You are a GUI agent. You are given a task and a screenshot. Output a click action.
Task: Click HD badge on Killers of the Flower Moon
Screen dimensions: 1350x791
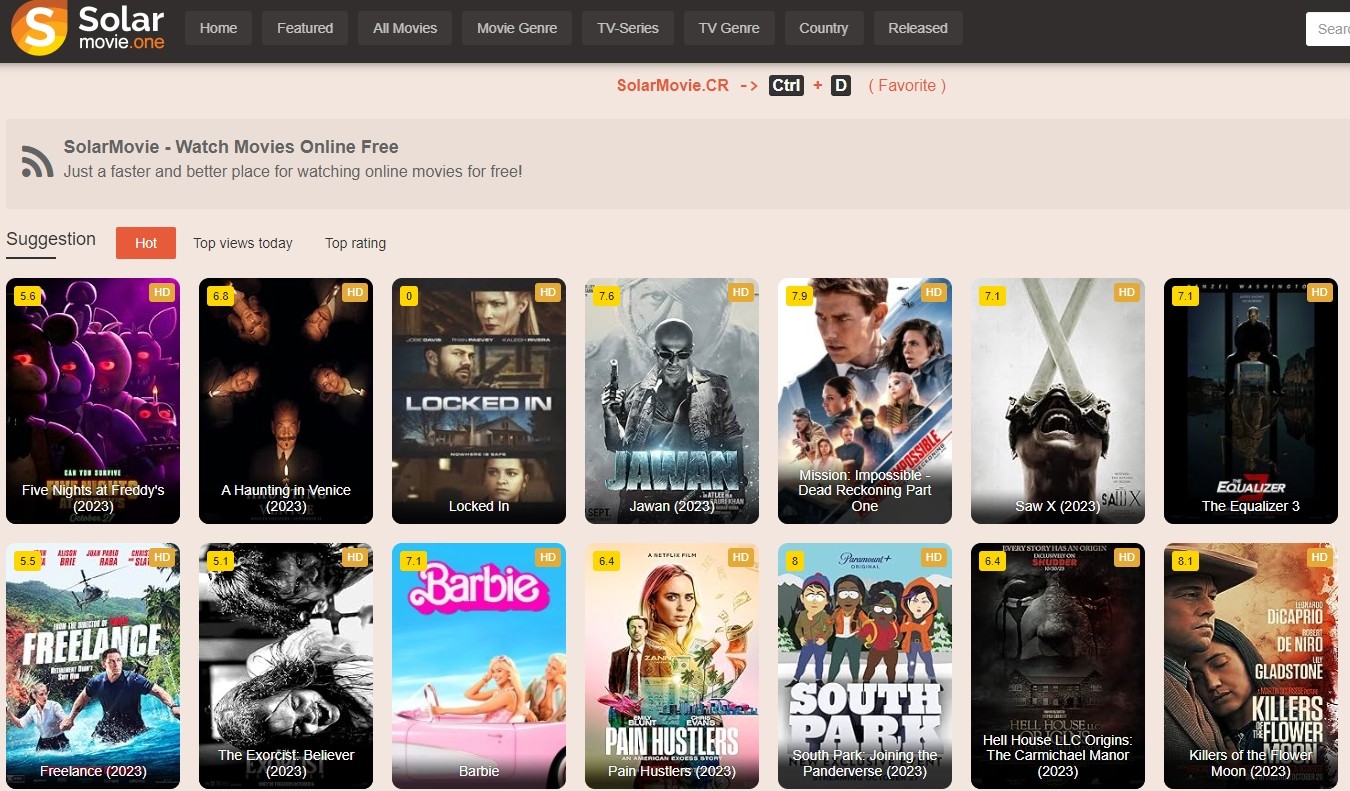1319,557
